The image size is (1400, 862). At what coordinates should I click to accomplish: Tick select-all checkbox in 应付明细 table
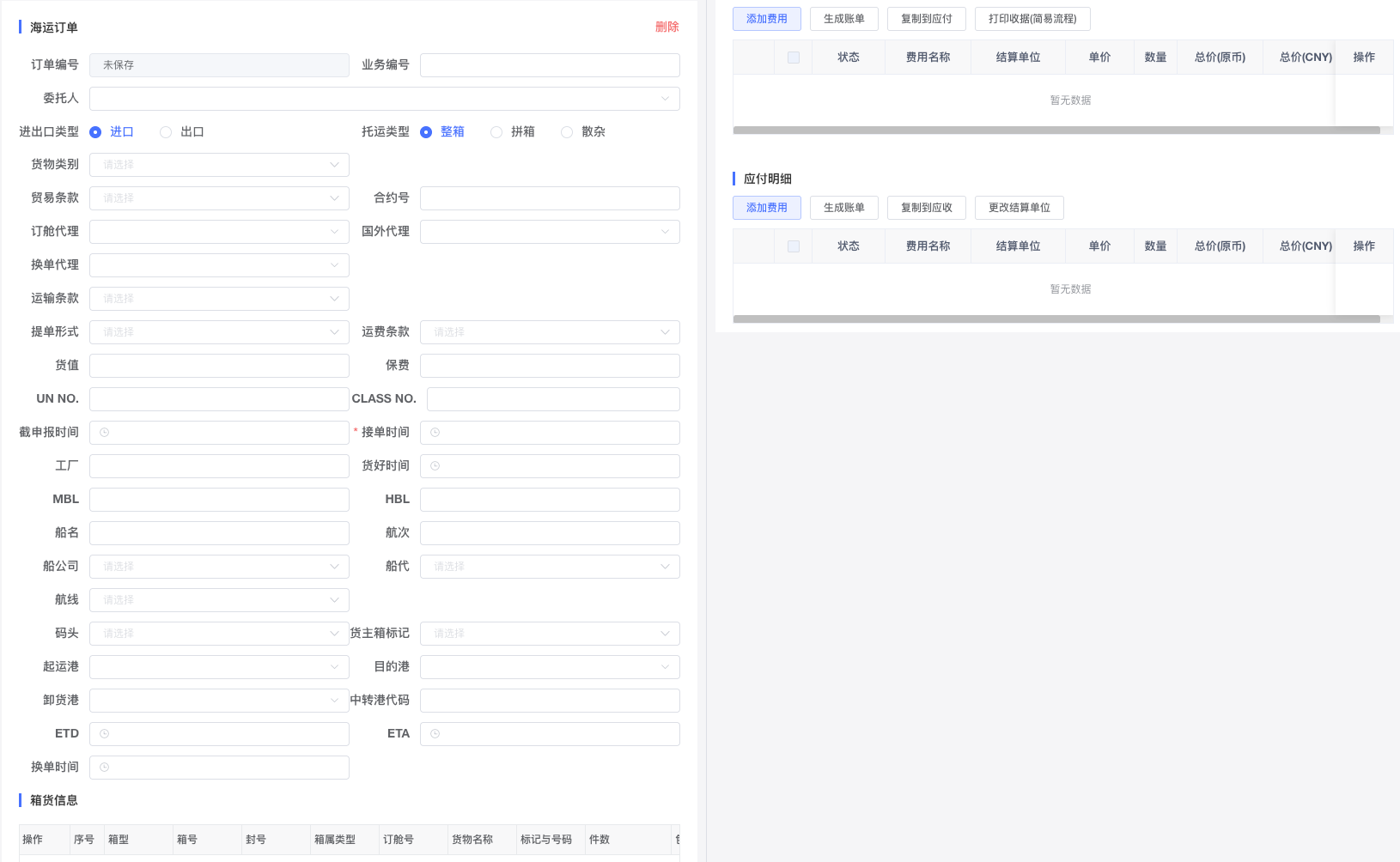tap(794, 246)
